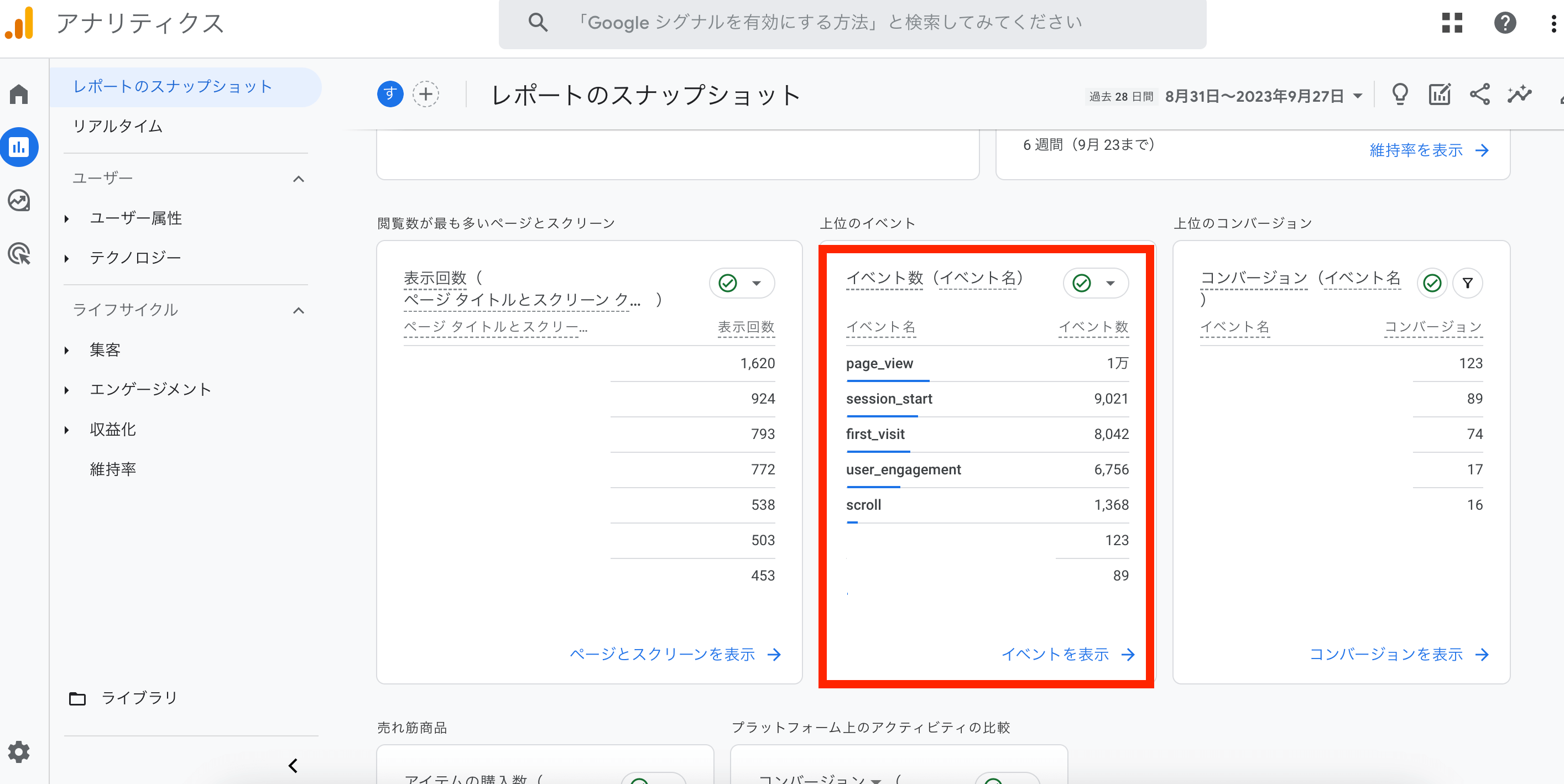Select the Reports bar-chart icon
This screenshot has width=1564, height=784.
point(19,147)
